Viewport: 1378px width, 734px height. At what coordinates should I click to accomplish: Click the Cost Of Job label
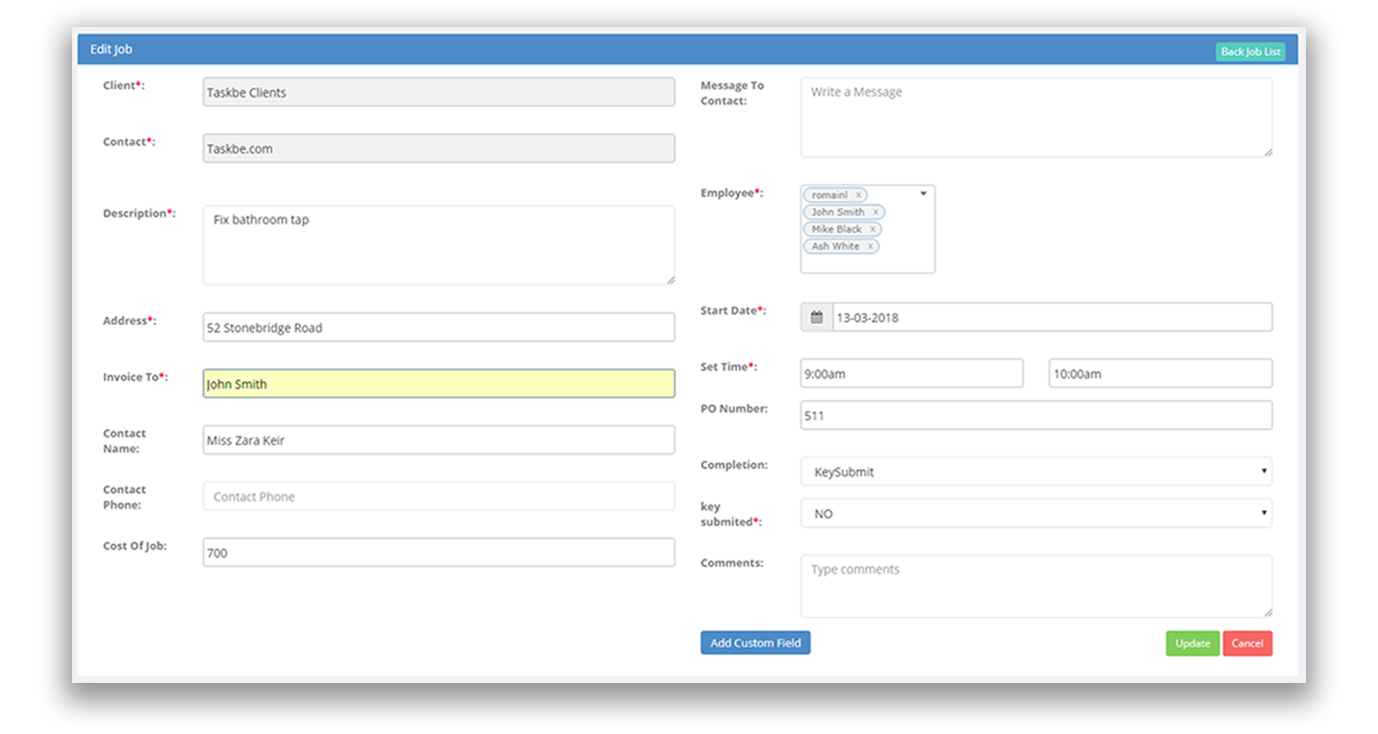coord(135,546)
